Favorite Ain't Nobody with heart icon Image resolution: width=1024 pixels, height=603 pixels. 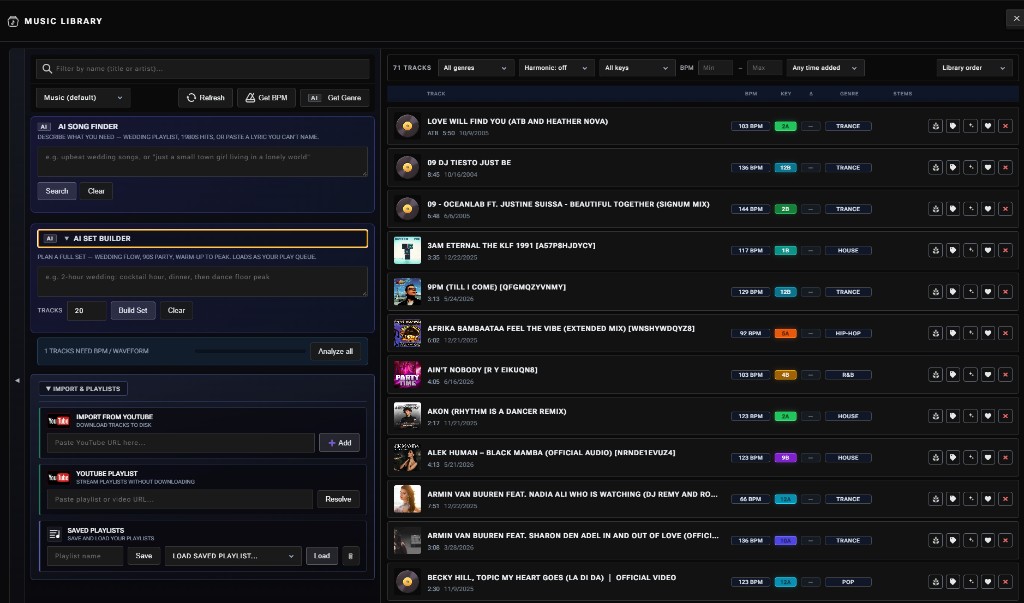[x=987, y=374]
